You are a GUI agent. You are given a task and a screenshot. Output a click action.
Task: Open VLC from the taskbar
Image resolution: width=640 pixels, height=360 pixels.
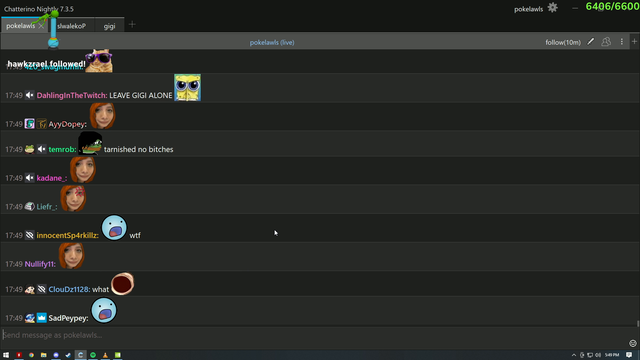coord(105,355)
